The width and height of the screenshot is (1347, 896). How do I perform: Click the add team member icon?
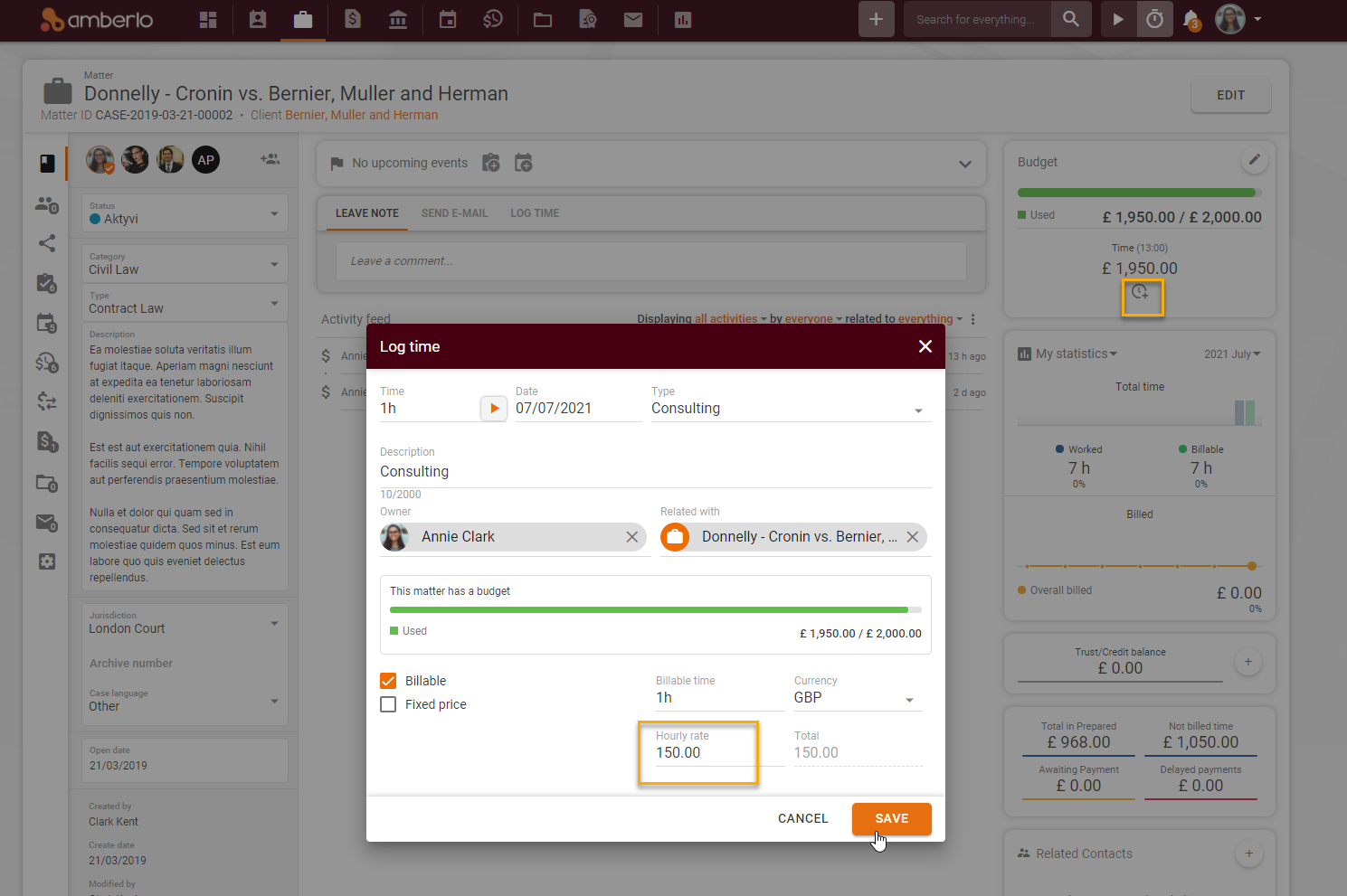point(270,159)
